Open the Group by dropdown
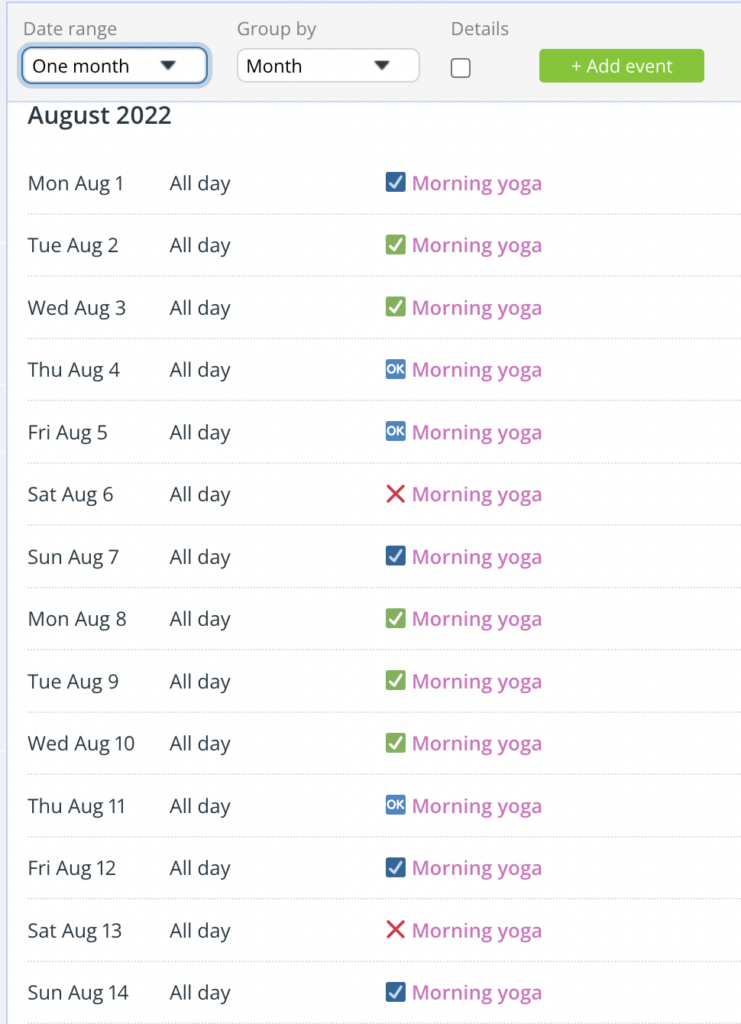The image size is (741, 1024). pos(328,65)
